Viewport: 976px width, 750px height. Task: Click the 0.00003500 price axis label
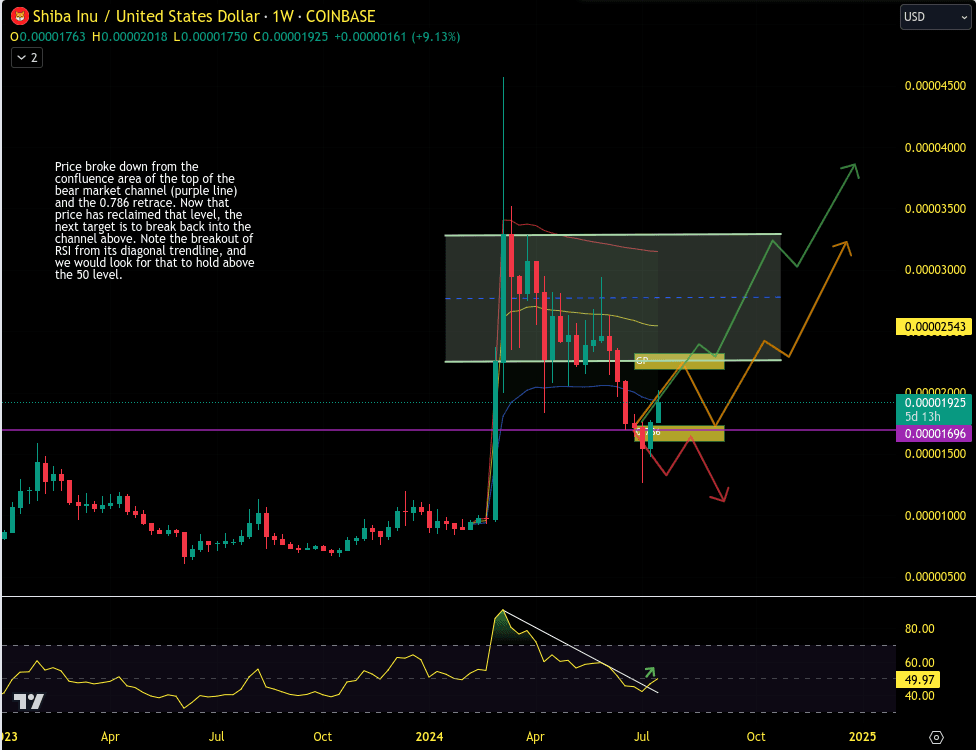click(x=935, y=209)
